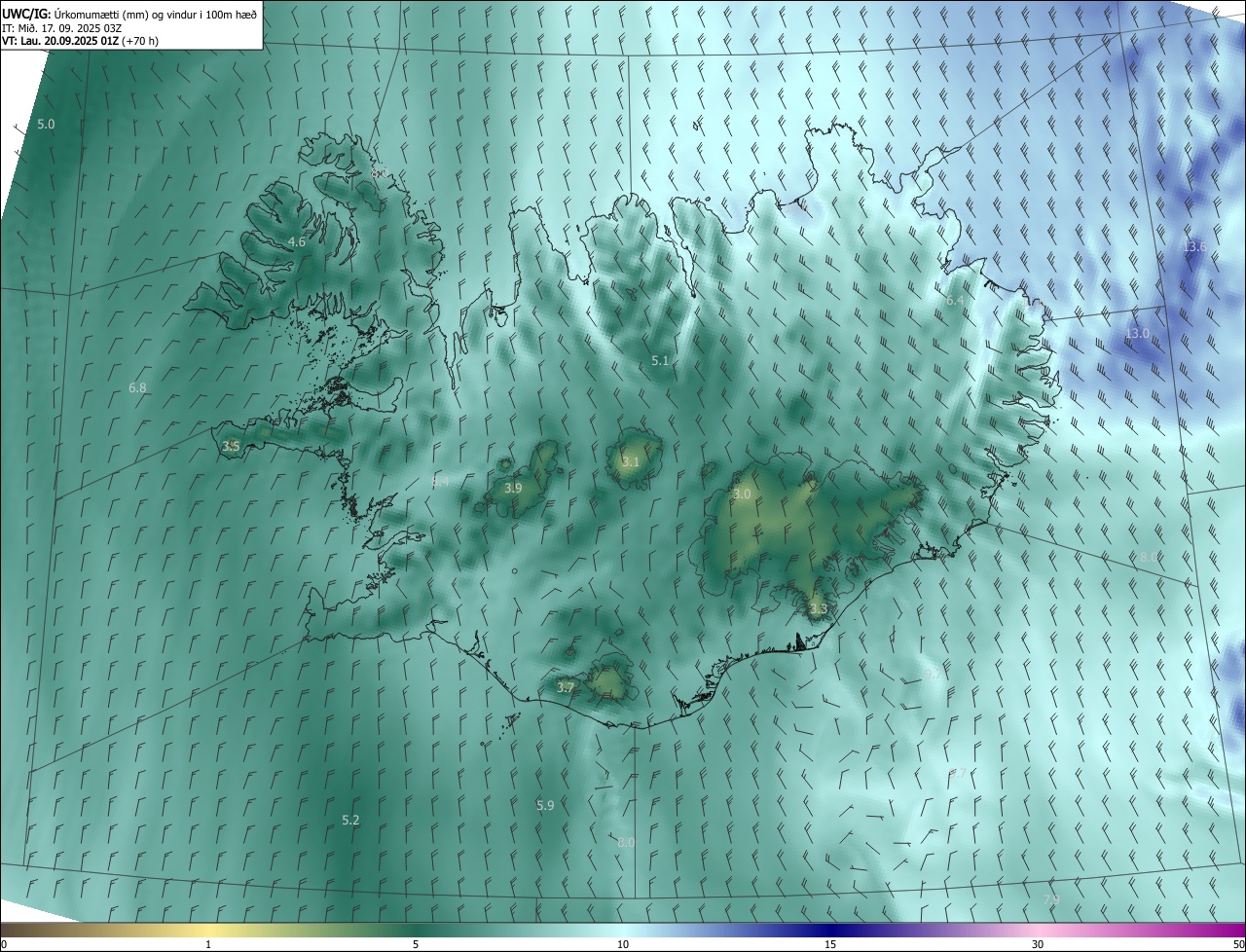Click the color scale tick labeled 50
The image size is (1246, 952).
pos(1238,945)
